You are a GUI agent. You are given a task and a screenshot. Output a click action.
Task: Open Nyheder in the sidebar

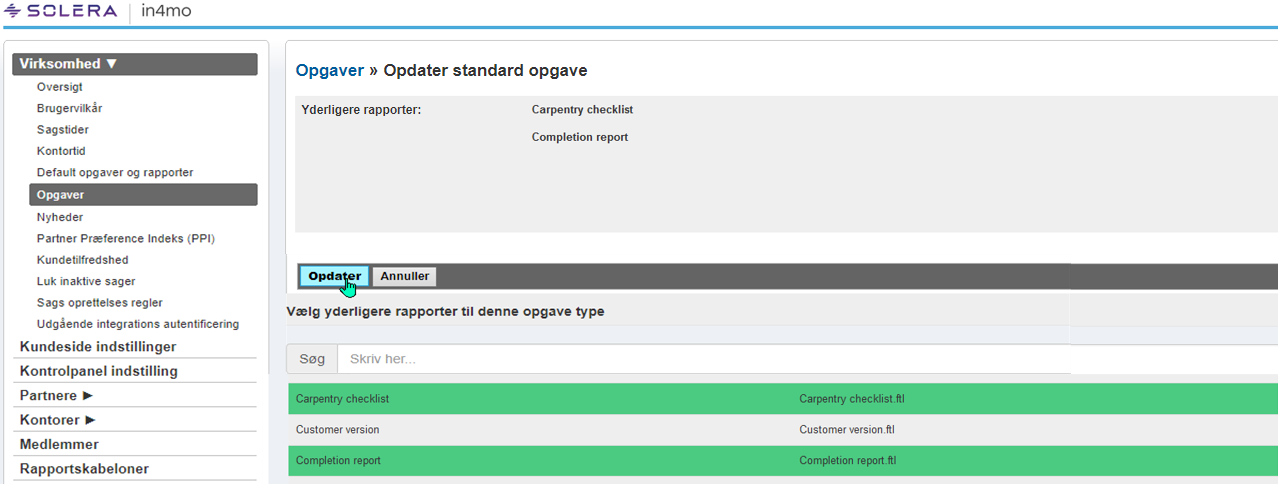coord(60,217)
